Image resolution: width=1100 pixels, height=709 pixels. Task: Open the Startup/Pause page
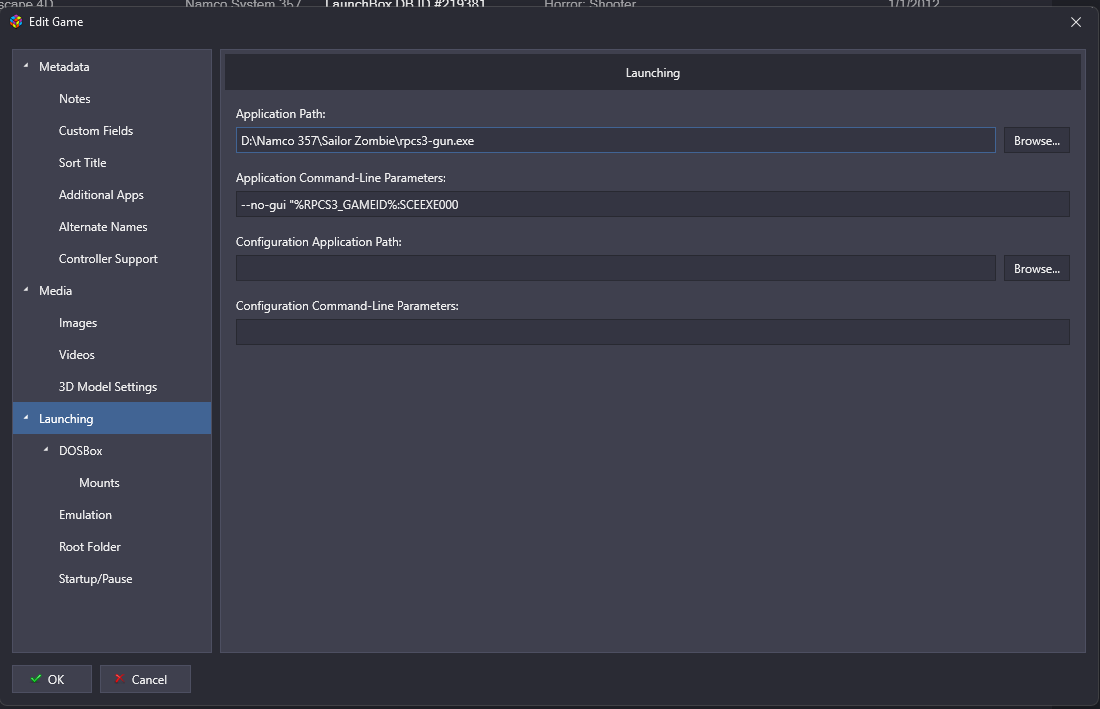(x=95, y=579)
